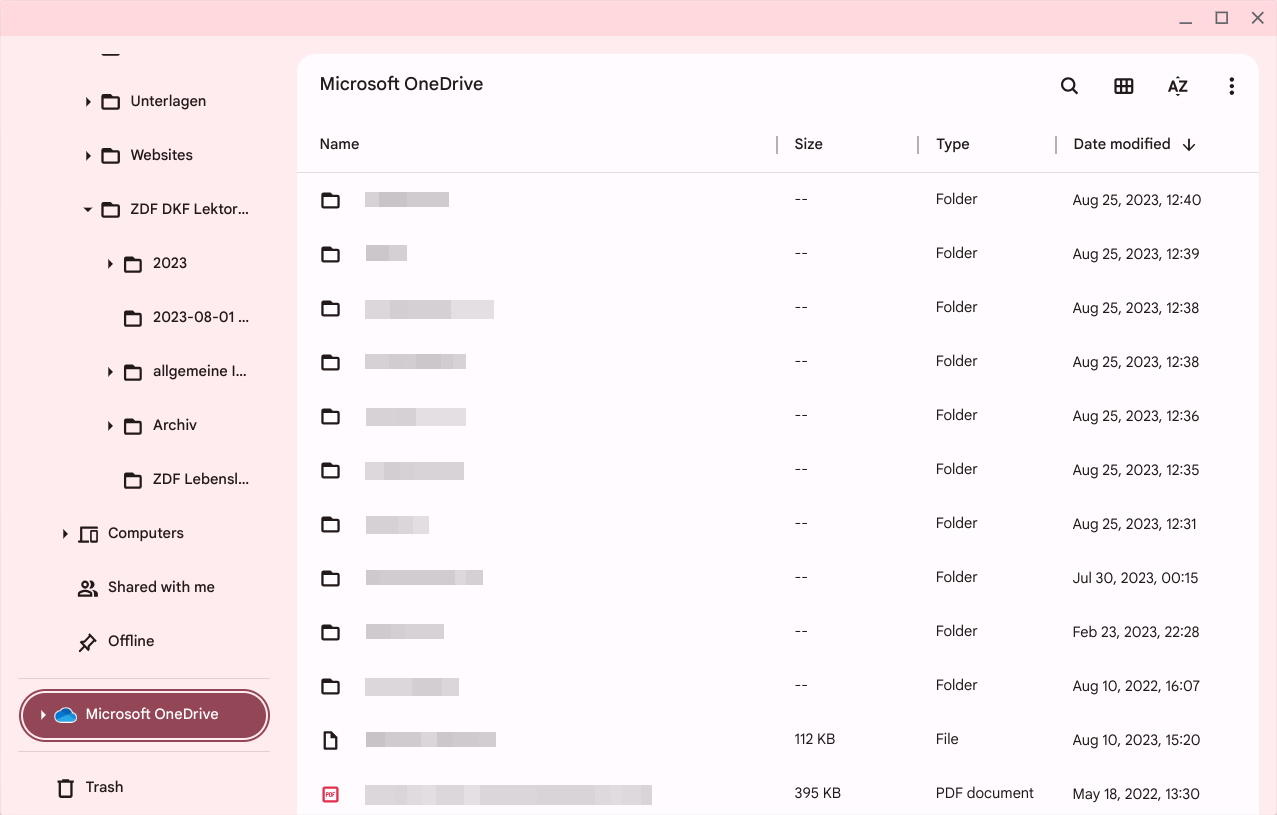Click the Trash icon in the sidebar
The height and width of the screenshot is (815, 1277).
64,787
